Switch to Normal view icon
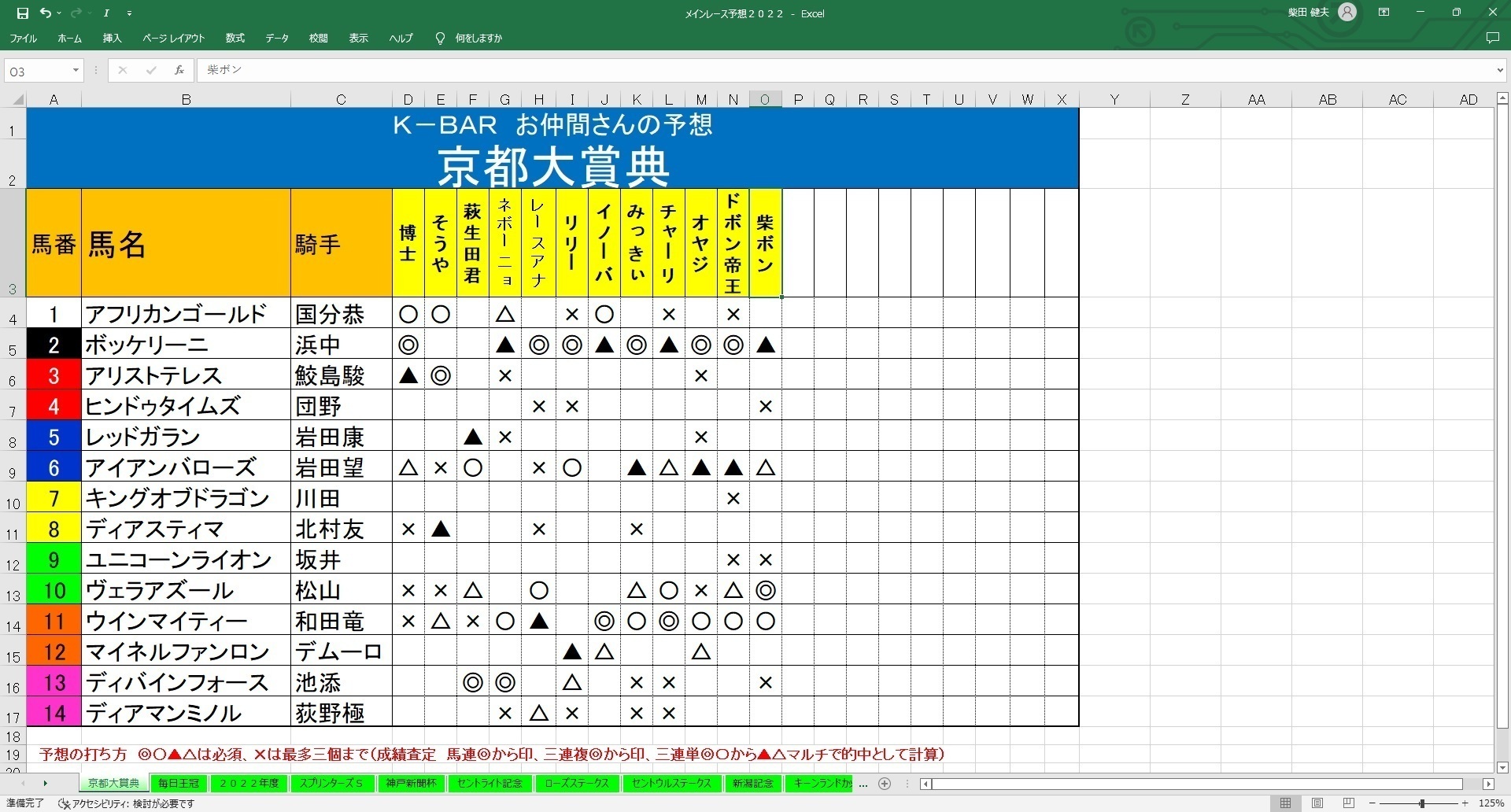Viewport: 1511px width, 812px height. pos(1285,803)
